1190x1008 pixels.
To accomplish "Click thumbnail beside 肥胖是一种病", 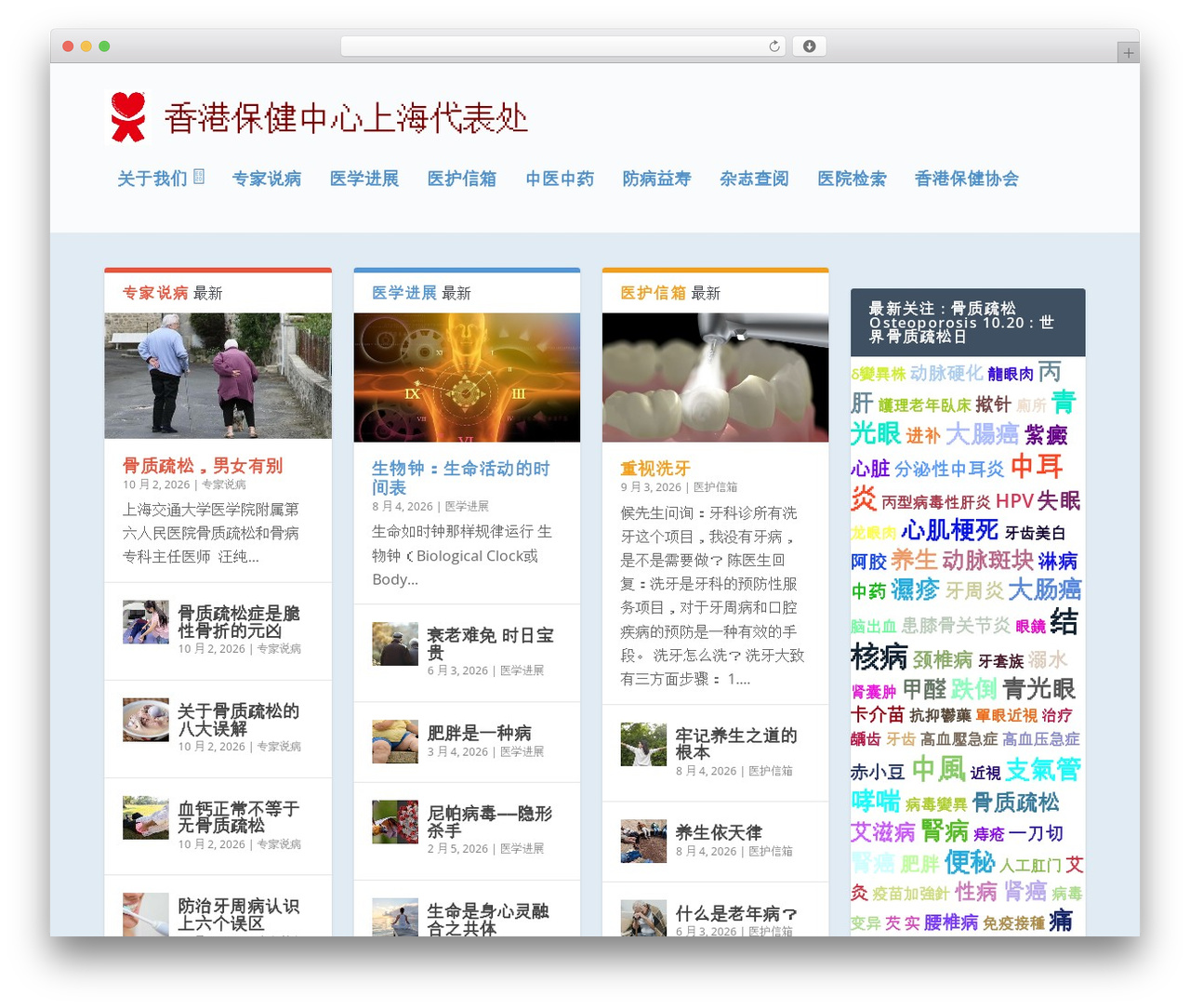I will [395, 741].
